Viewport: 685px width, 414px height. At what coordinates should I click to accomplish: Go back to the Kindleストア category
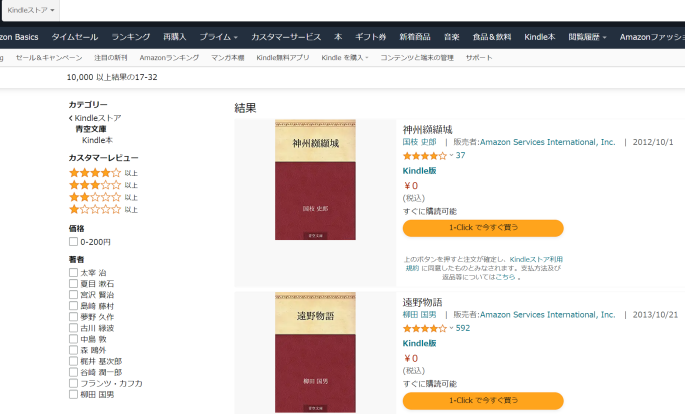tap(95, 118)
